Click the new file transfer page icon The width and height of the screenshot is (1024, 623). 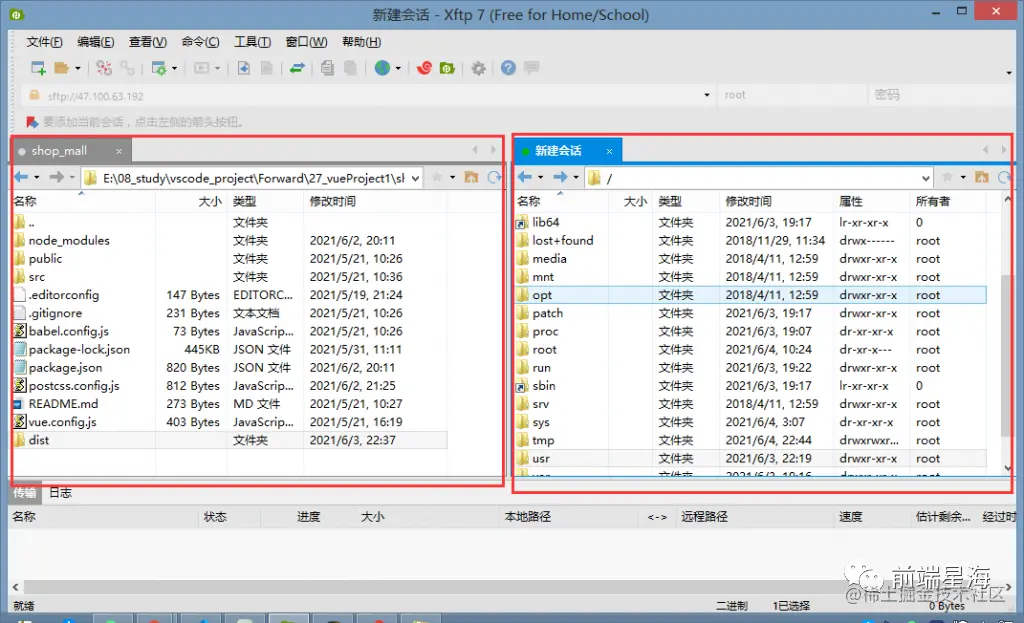tap(244, 68)
